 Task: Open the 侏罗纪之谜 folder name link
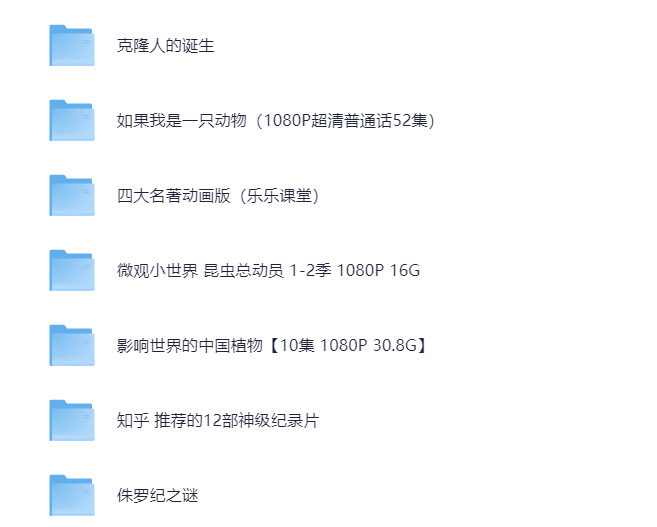(x=157, y=496)
